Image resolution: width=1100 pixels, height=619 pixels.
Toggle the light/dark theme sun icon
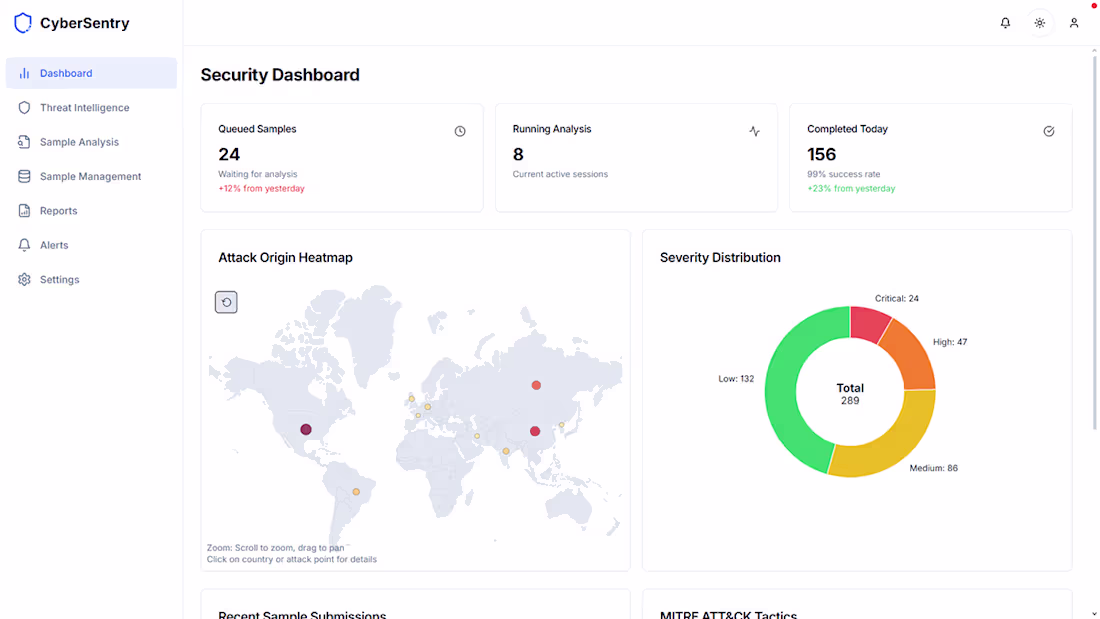(1040, 22)
